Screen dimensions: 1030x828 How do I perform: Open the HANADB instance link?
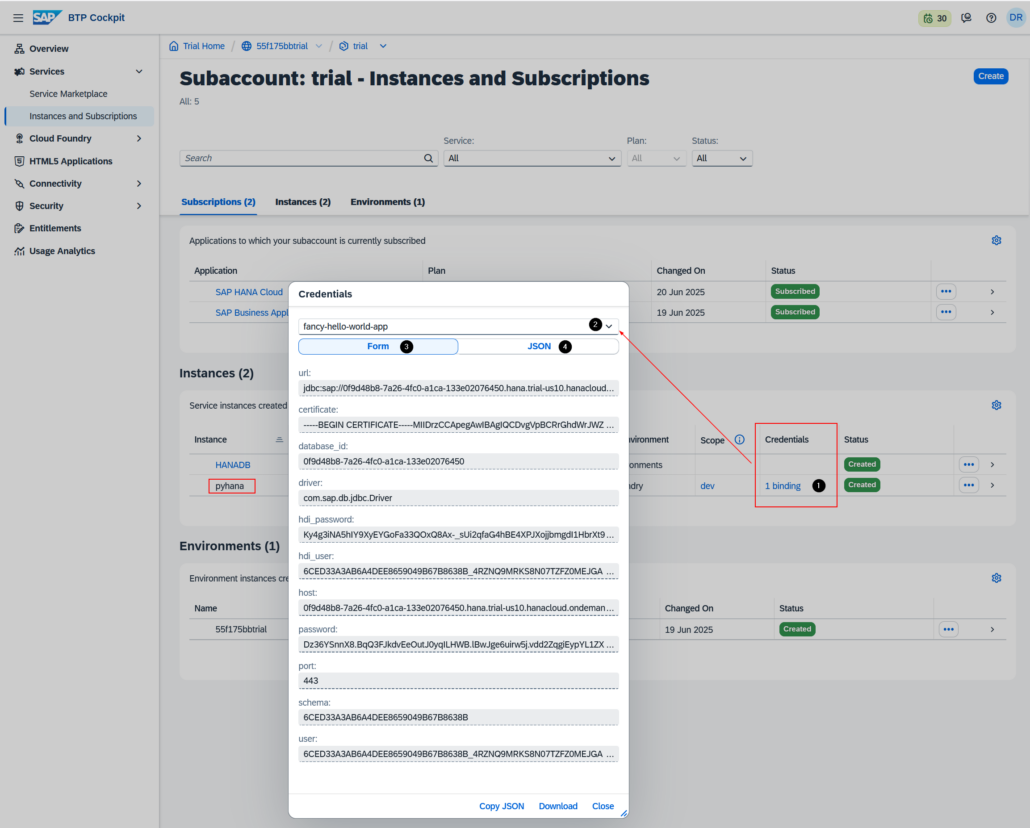tap(233, 465)
